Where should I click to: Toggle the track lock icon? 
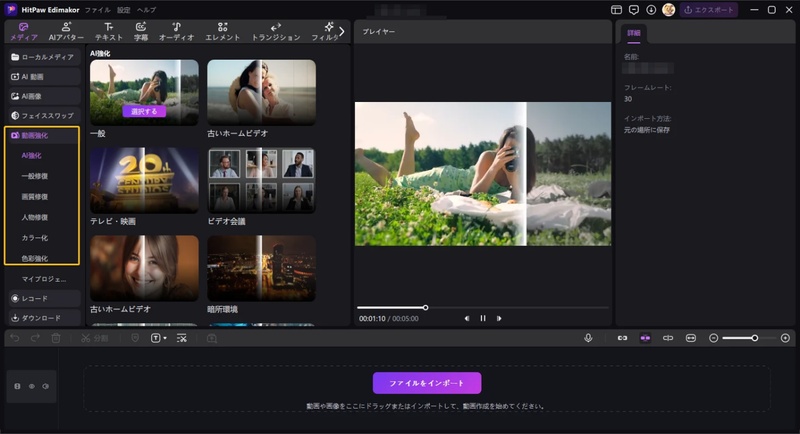pos(17,385)
